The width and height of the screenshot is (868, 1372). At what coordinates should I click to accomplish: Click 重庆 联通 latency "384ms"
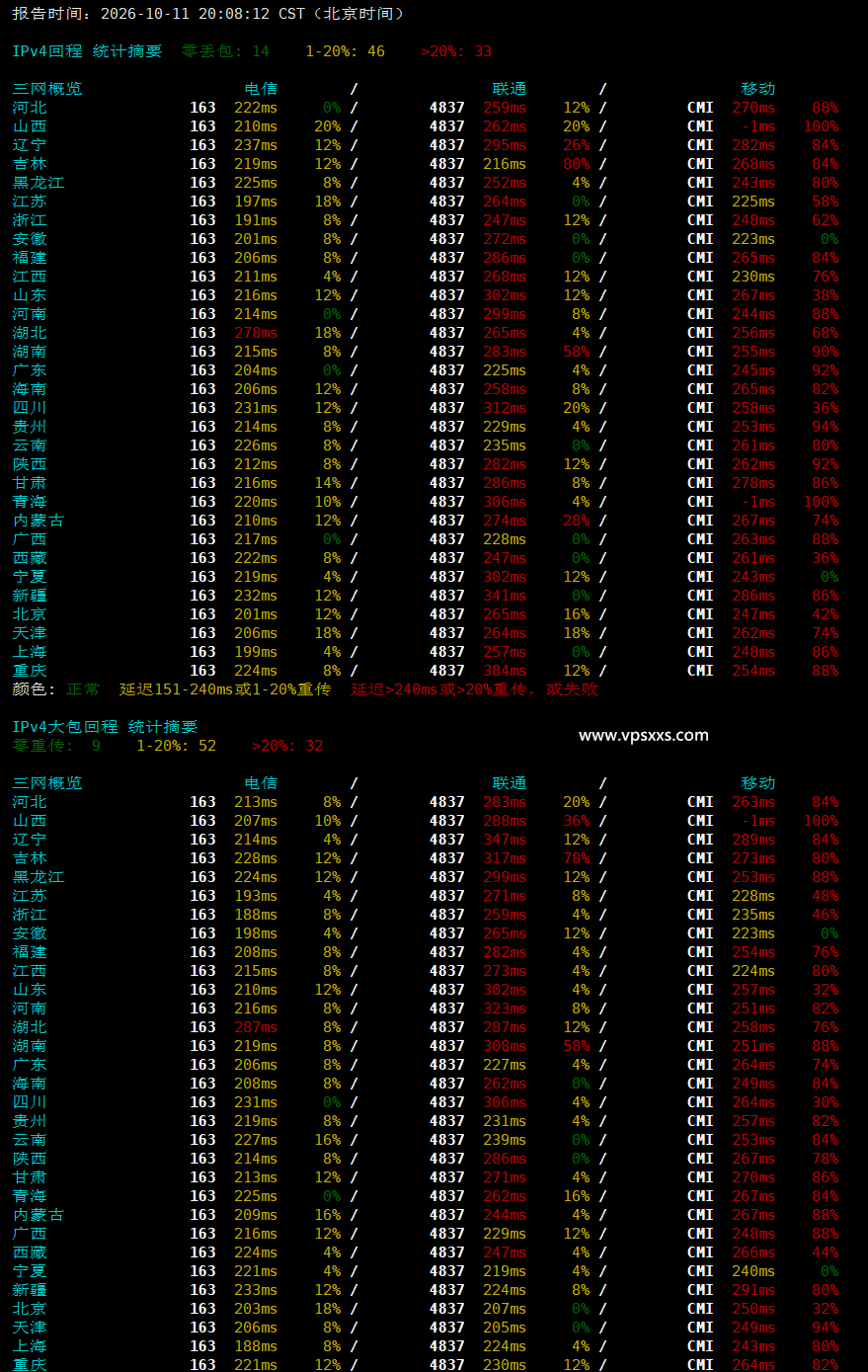(505, 671)
